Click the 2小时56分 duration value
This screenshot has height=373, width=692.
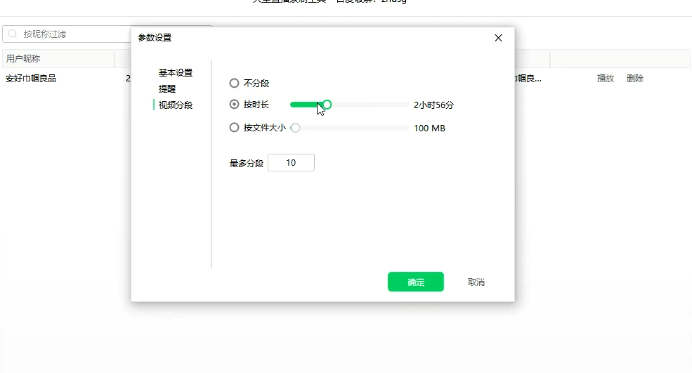point(433,105)
